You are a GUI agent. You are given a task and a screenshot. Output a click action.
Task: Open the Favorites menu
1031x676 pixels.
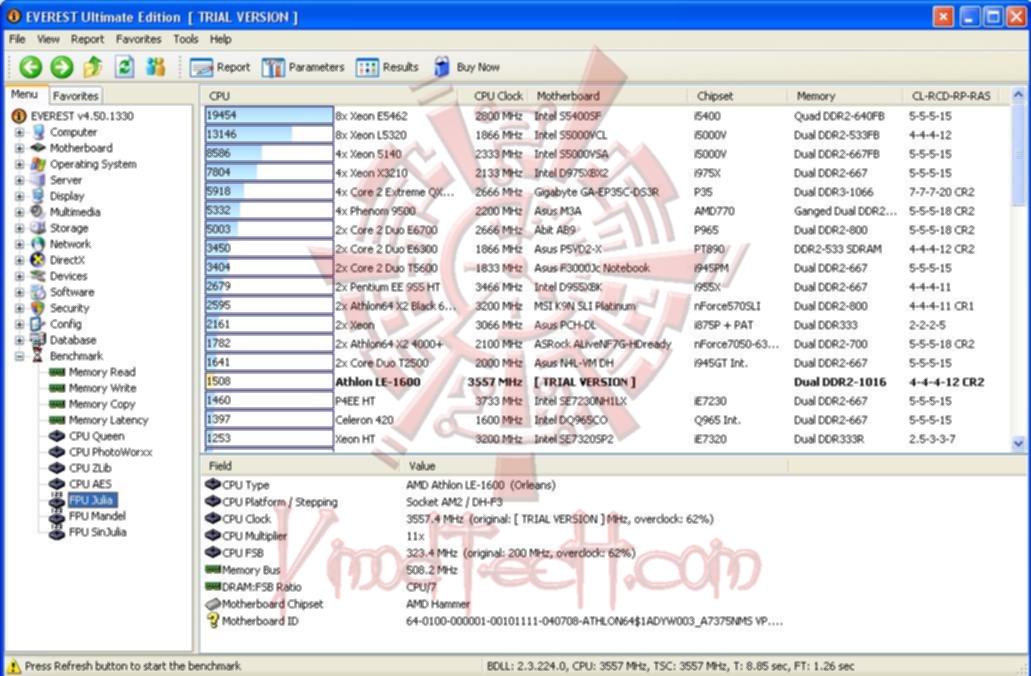138,39
